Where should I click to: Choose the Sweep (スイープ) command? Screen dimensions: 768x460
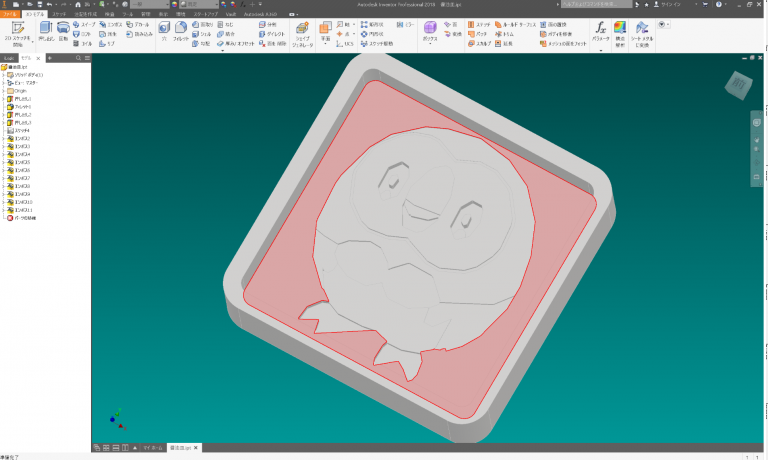[x=84, y=24]
